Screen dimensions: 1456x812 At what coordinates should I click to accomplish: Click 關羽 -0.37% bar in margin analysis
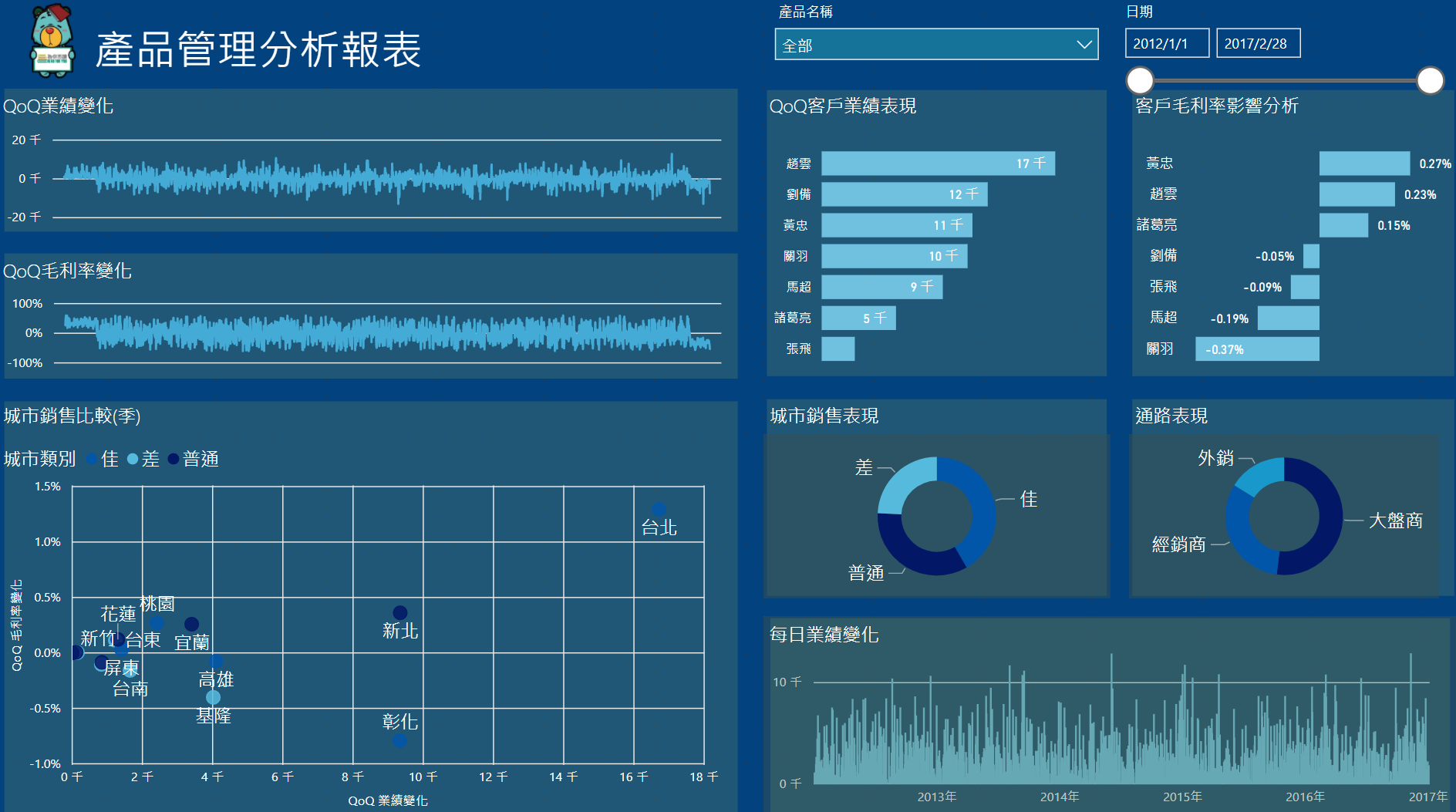pos(1256,349)
